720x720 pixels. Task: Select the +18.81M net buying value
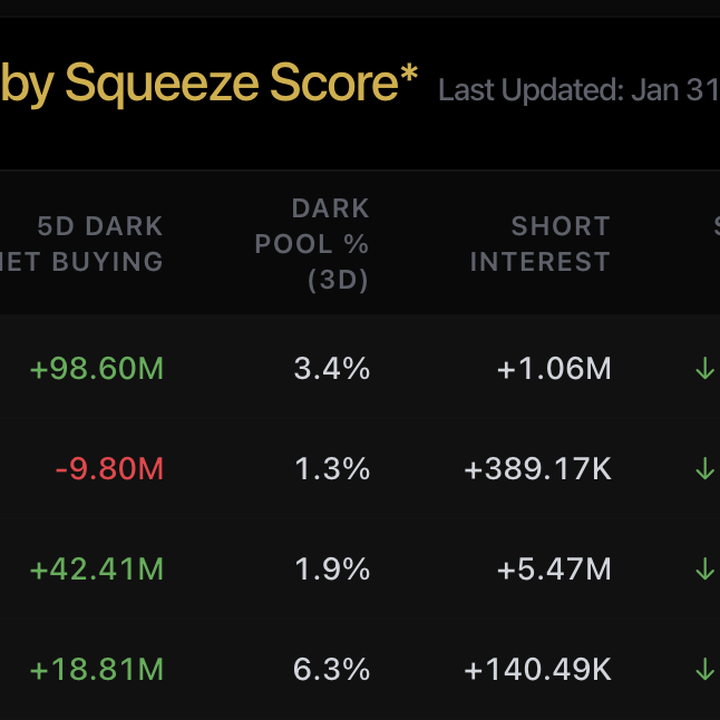(97, 669)
